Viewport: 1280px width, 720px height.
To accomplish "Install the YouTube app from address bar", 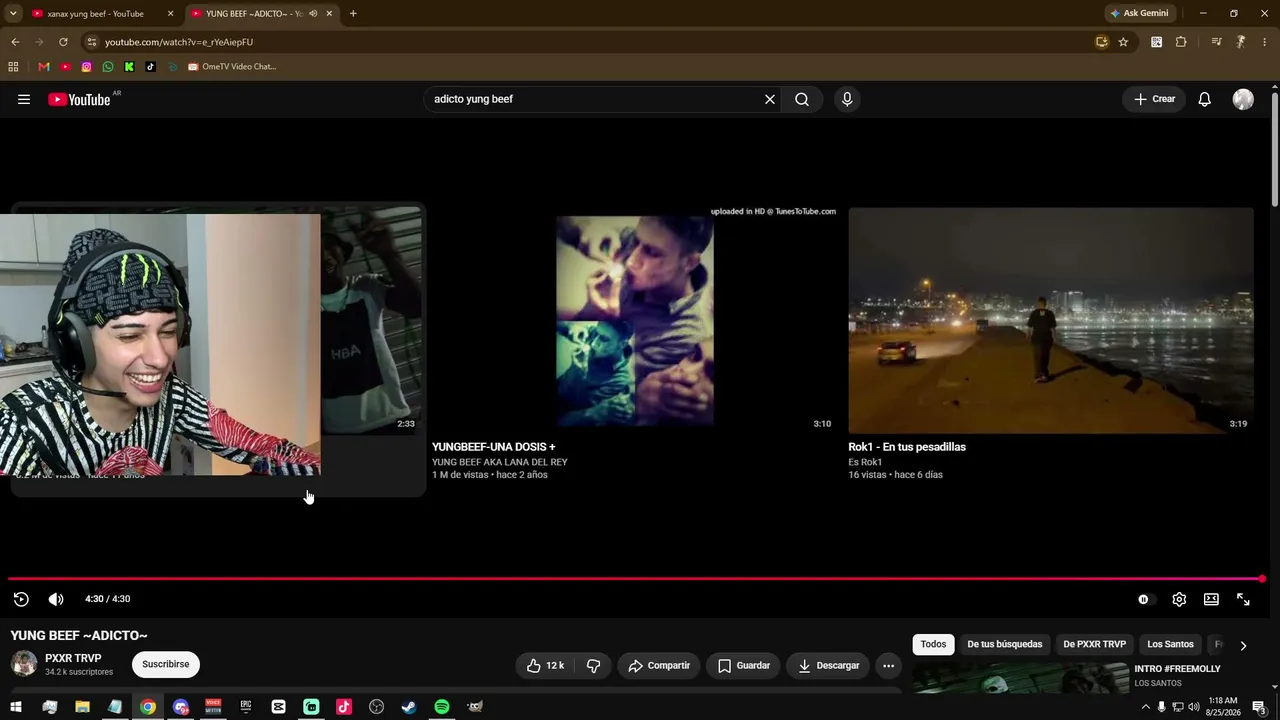I will click(x=1102, y=42).
